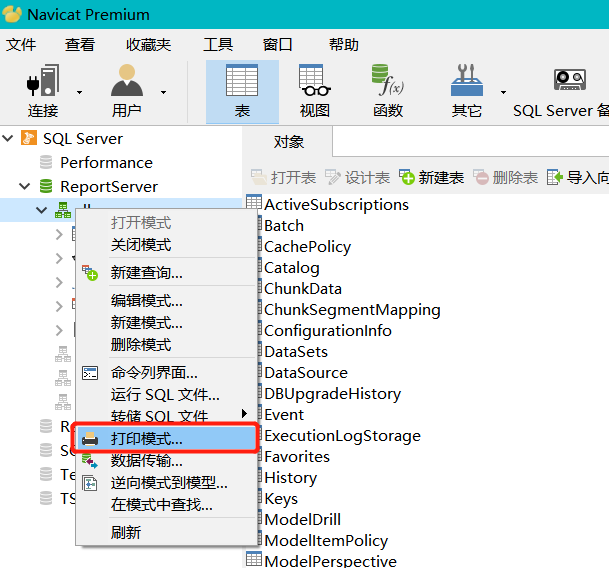609x568 pixels.
Task: Choose Execute SQL File (运行 SQL 文件...)
Action: [x=166, y=395]
